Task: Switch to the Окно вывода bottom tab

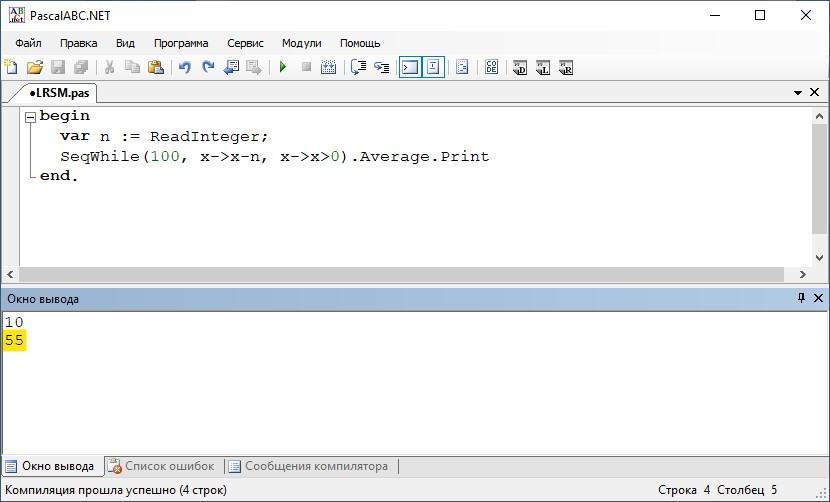Action: click(51, 466)
